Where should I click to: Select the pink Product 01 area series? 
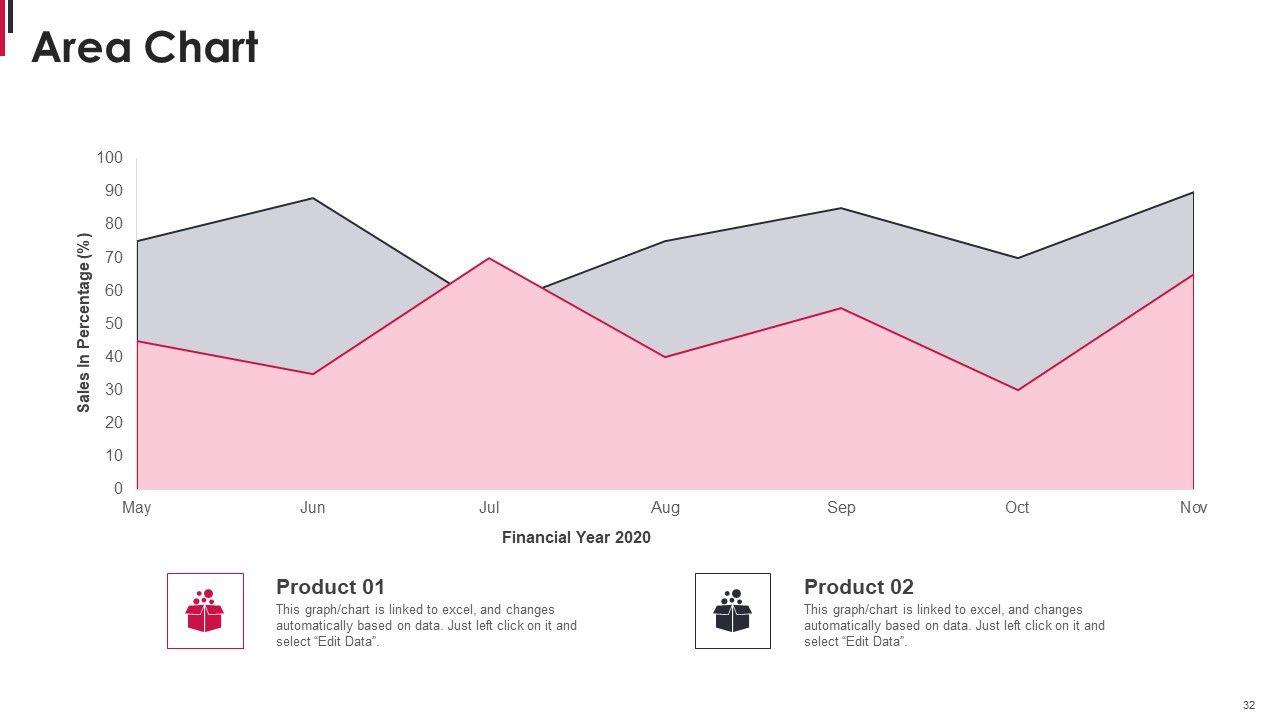pyautogui.click(x=600, y=430)
